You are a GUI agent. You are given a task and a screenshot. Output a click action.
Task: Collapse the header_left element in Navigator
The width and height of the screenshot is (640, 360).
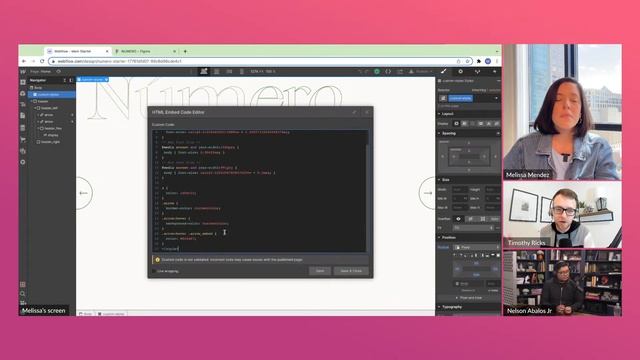coord(35,108)
